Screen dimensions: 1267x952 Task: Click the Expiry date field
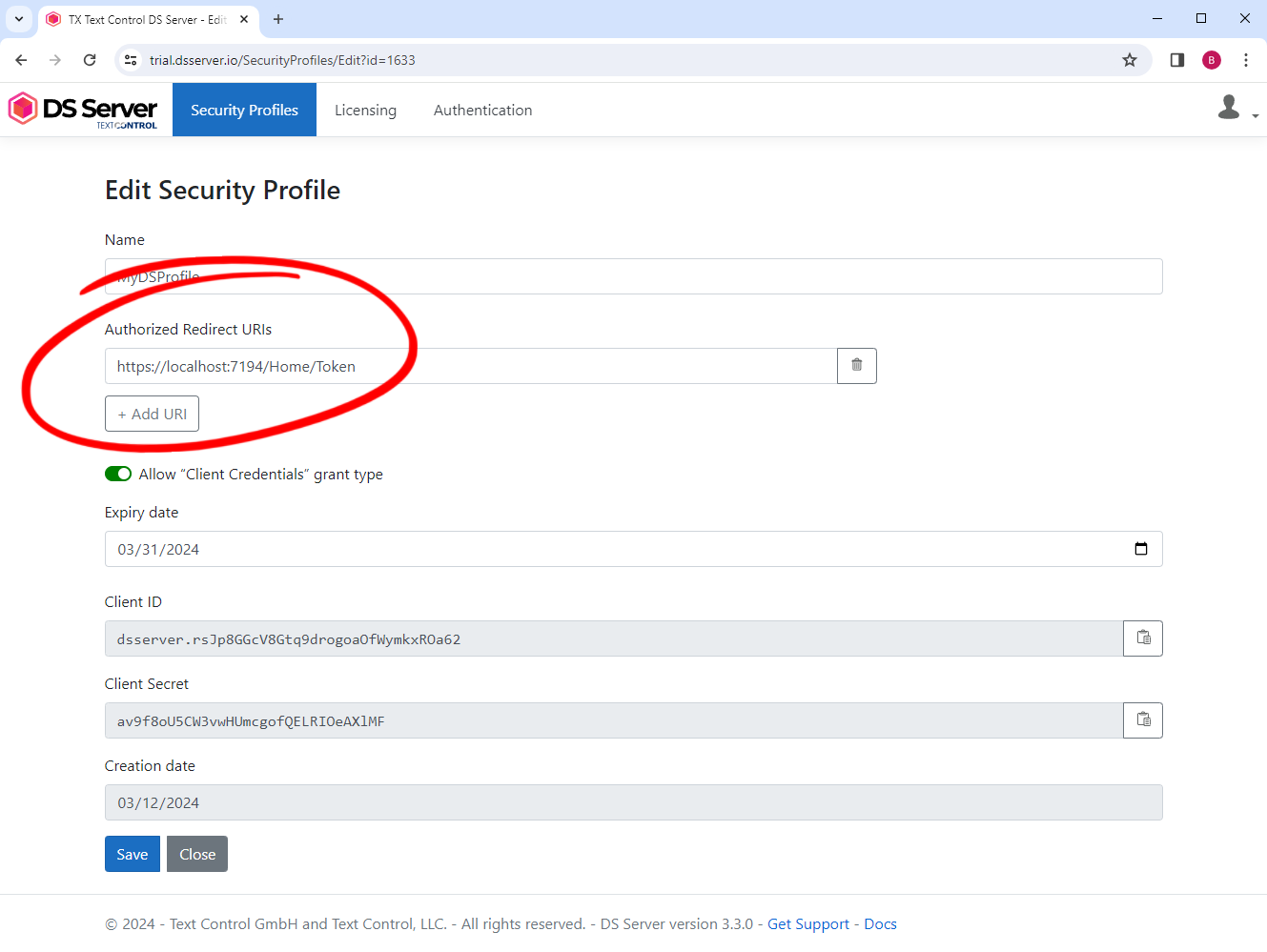coord(634,549)
